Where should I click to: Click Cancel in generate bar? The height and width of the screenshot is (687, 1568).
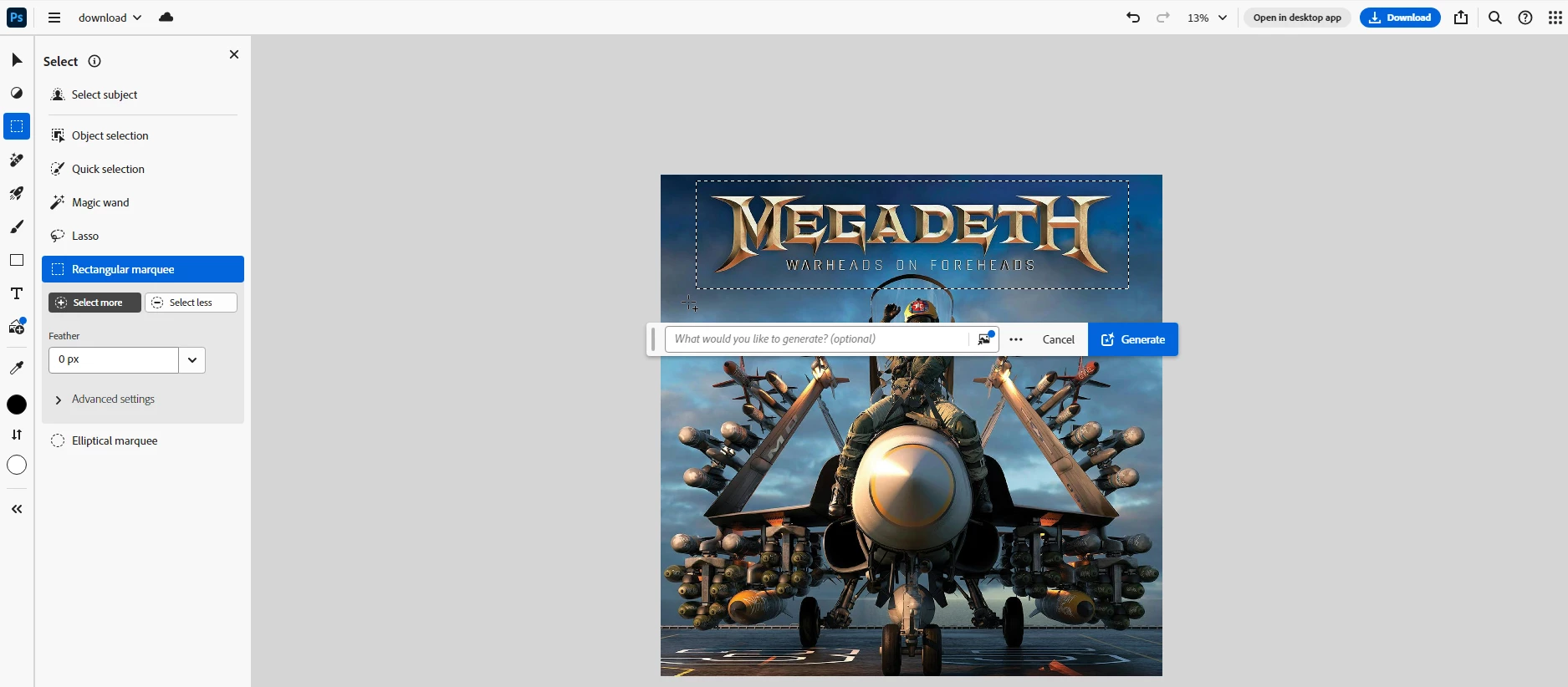(x=1058, y=339)
